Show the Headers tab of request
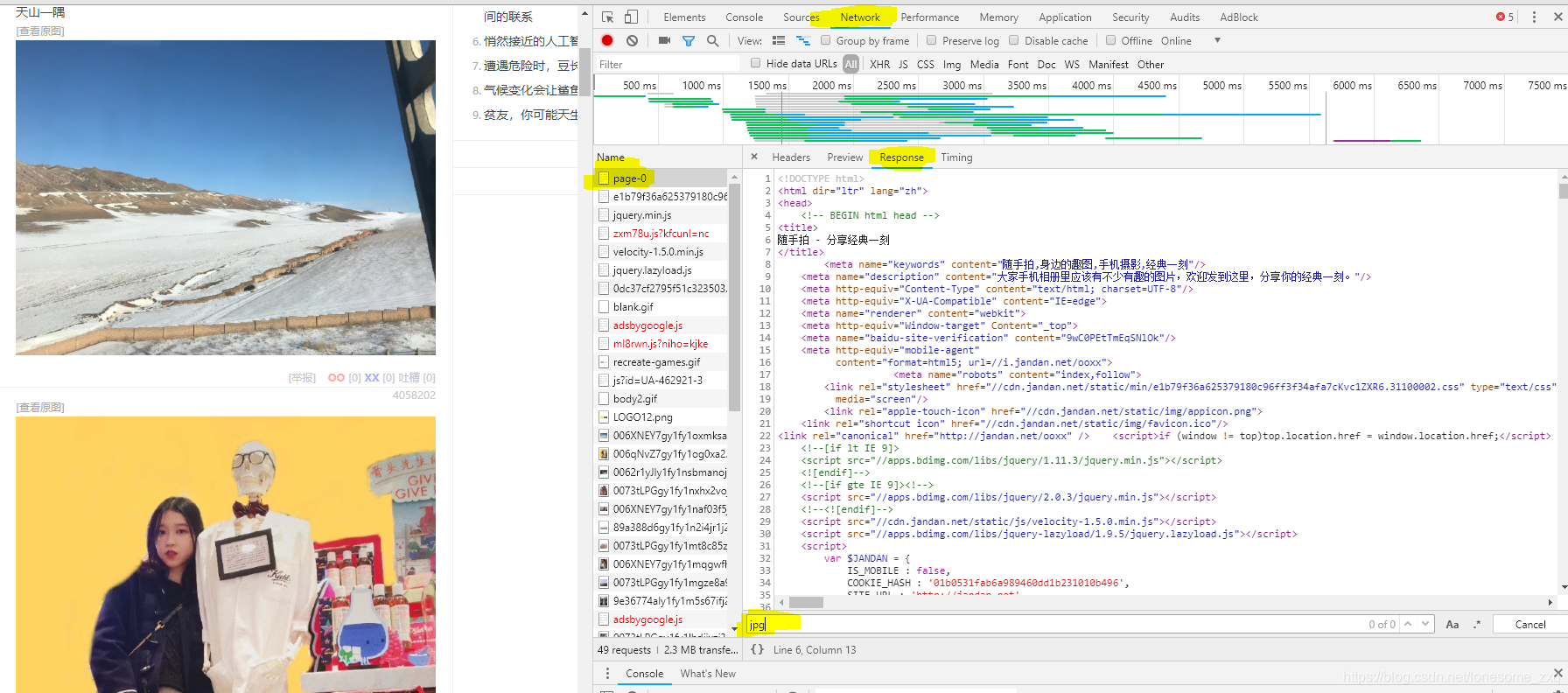Viewport: 1568px width, 693px height. pos(791,157)
